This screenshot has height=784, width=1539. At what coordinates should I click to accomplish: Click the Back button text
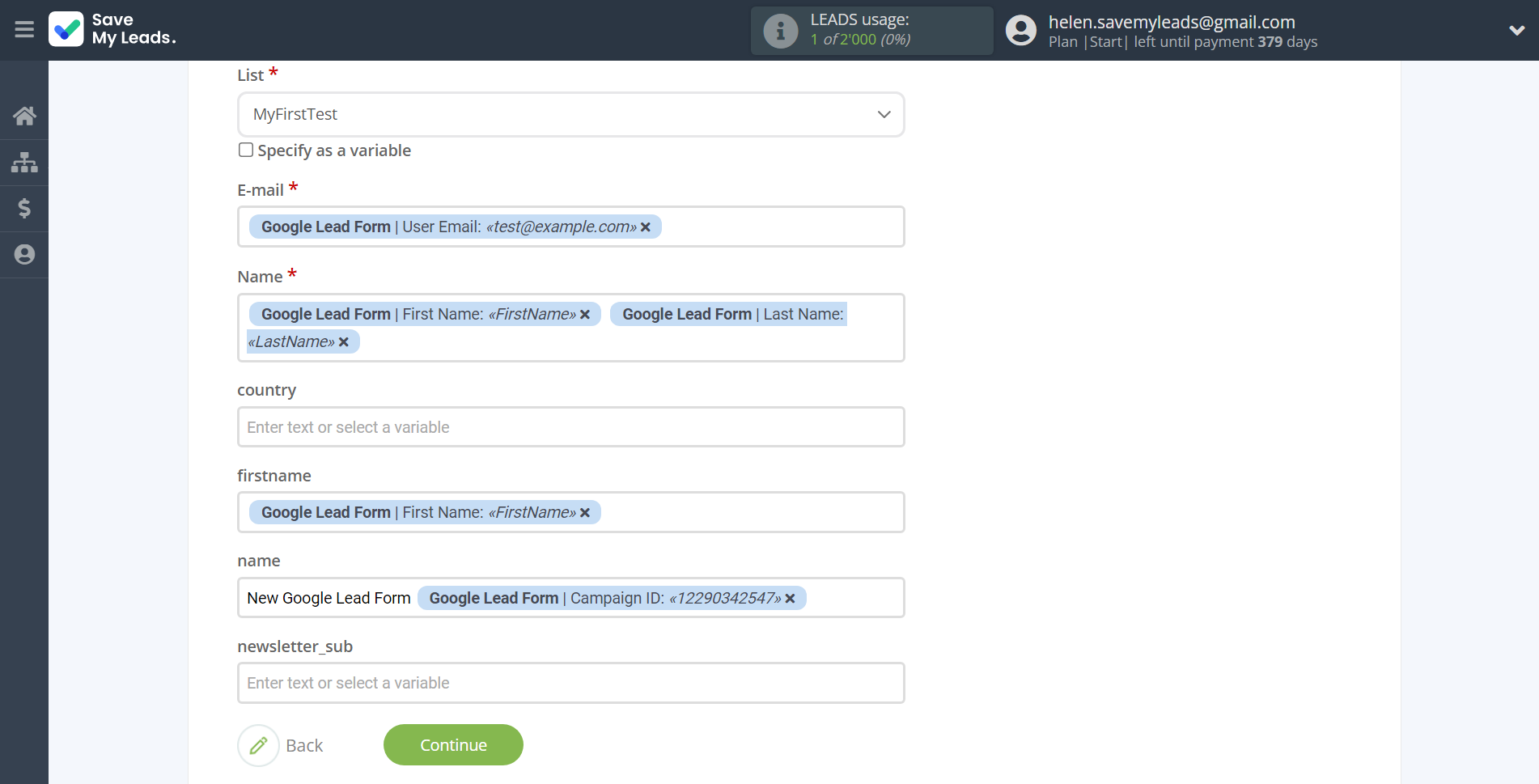pos(304,745)
